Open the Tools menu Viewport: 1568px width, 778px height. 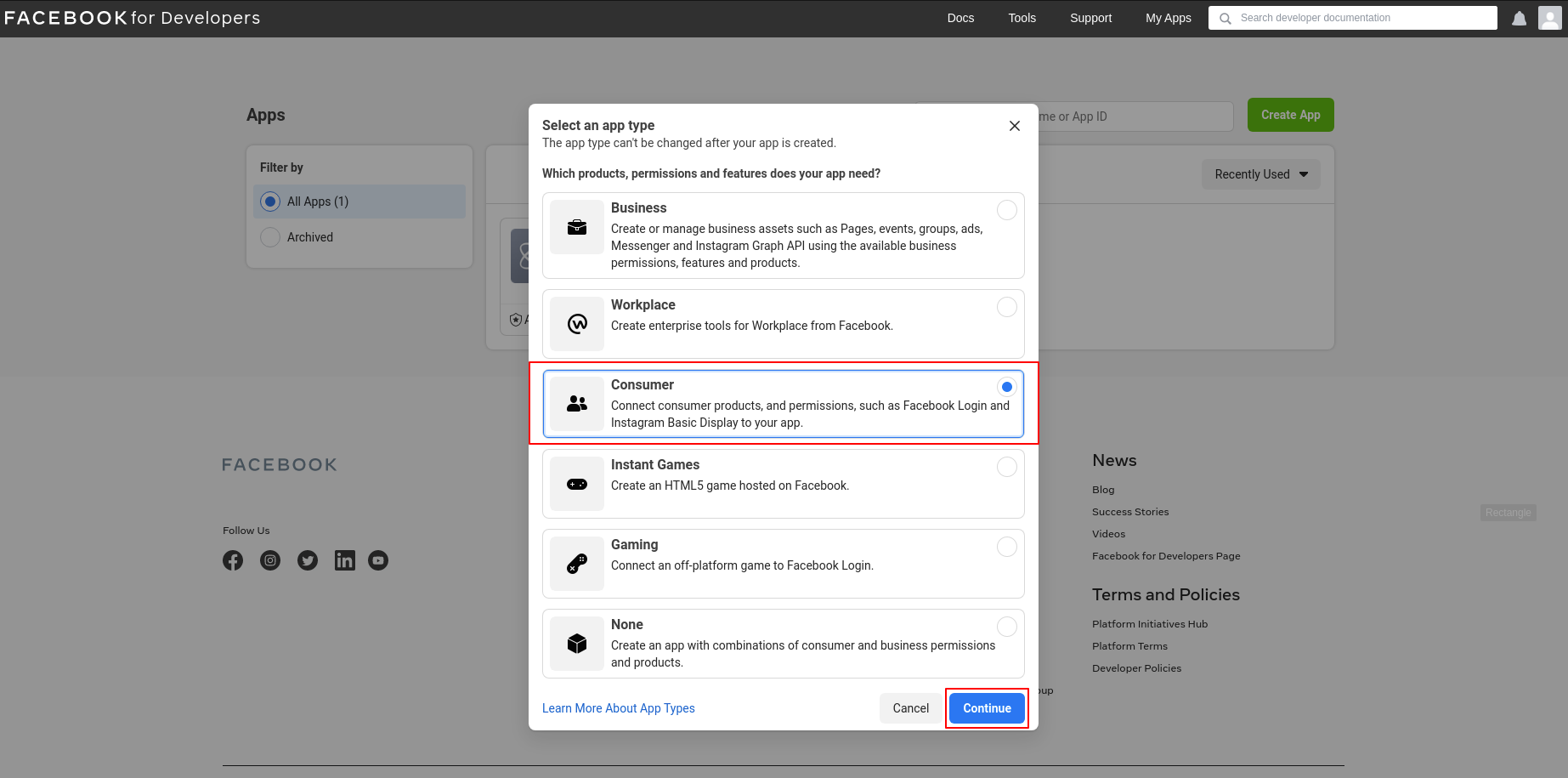tap(1022, 18)
